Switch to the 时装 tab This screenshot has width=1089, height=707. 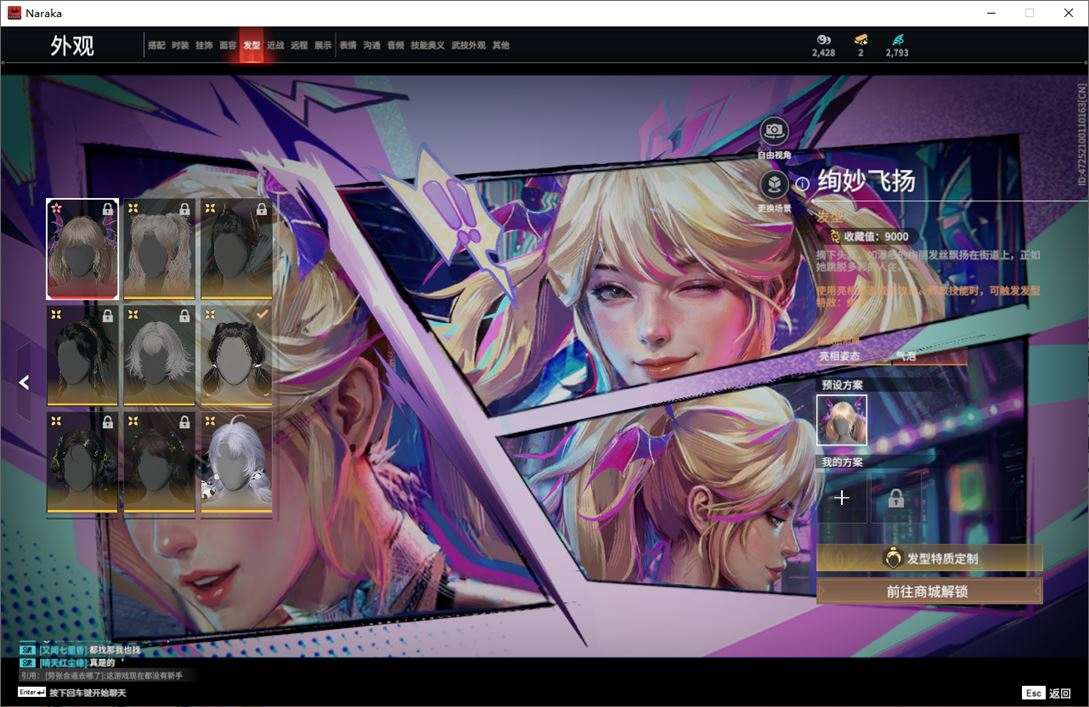(x=180, y=45)
